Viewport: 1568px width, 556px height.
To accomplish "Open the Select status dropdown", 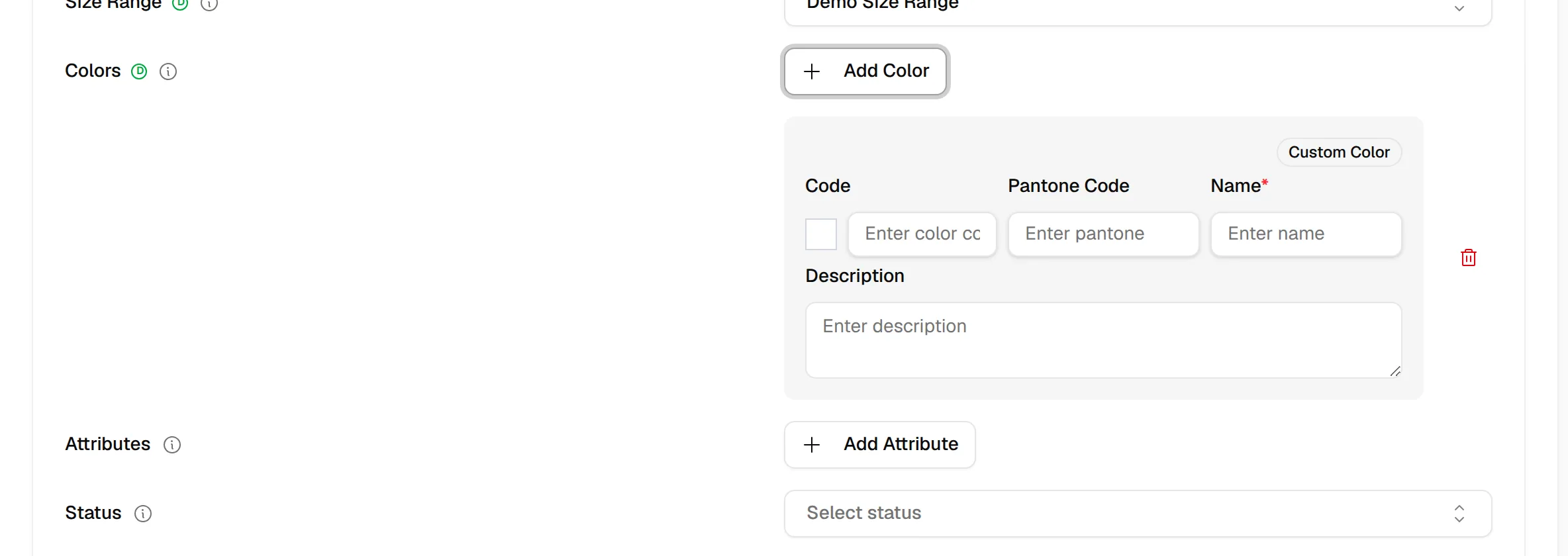I will pyautogui.click(x=1138, y=514).
